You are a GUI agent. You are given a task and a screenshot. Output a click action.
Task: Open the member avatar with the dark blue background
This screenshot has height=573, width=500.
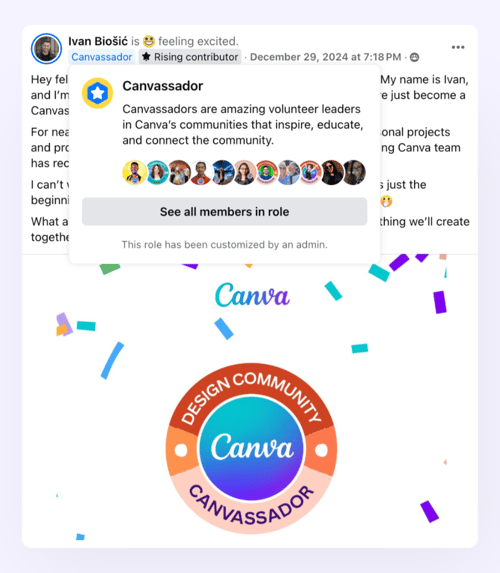(x=223, y=172)
